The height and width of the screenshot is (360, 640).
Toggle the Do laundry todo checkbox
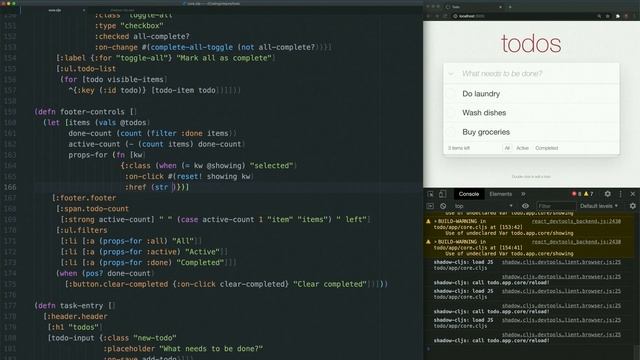pos(451,94)
